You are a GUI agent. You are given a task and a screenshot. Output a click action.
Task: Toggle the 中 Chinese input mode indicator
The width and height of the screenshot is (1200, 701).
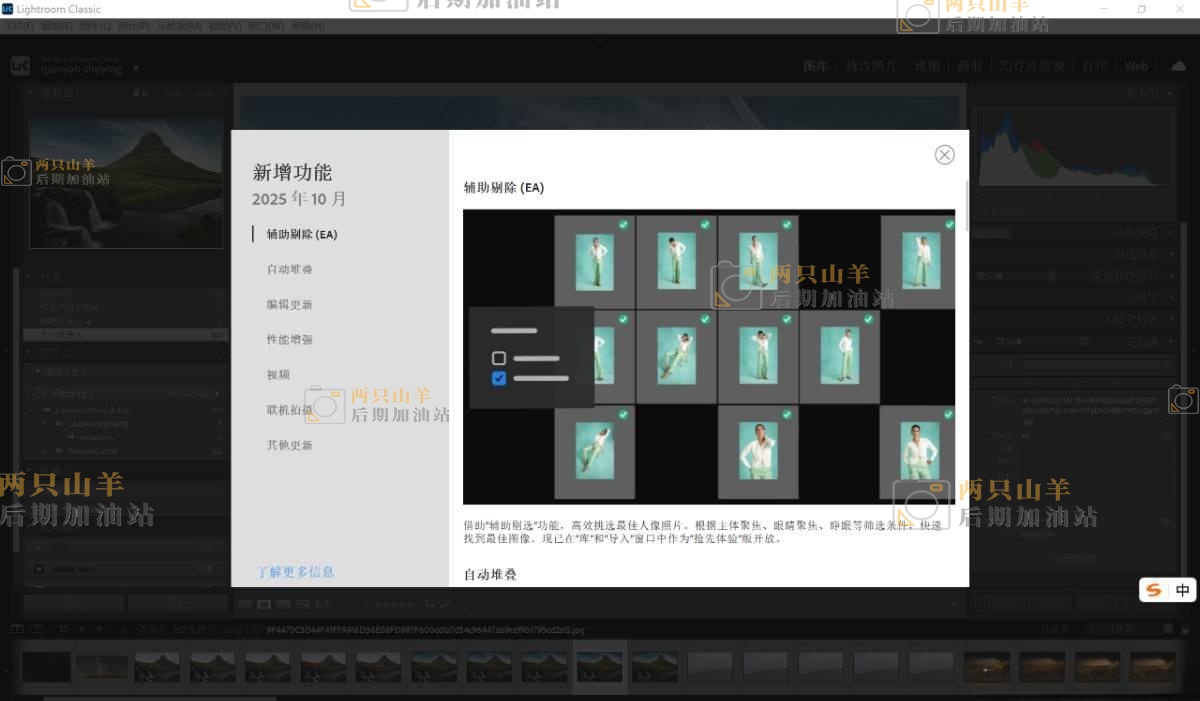pos(1182,590)
